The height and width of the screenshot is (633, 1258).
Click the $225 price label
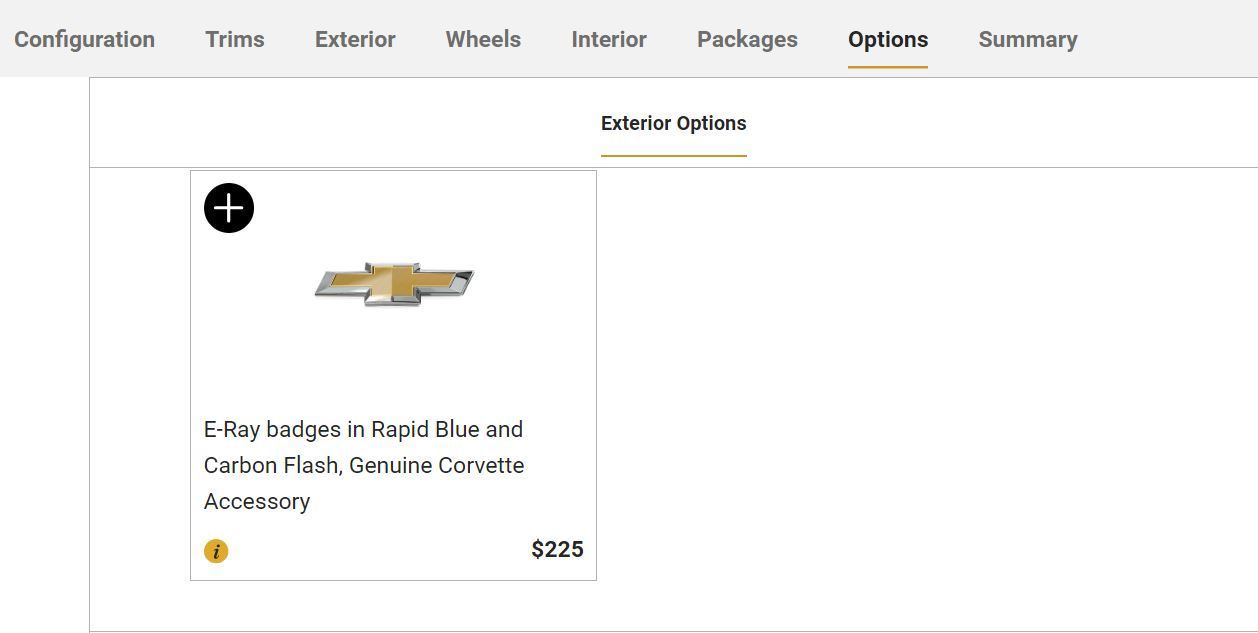(x=557, y=549)
